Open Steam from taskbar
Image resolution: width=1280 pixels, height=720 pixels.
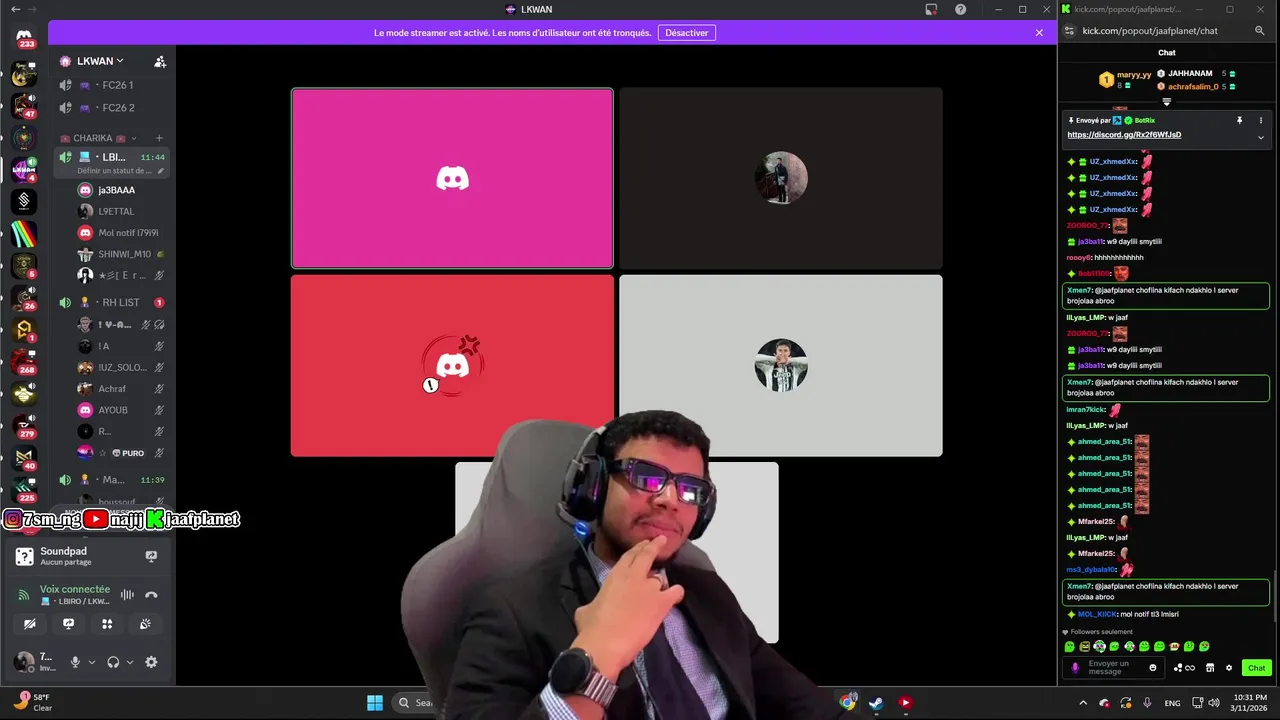[876, 703]
